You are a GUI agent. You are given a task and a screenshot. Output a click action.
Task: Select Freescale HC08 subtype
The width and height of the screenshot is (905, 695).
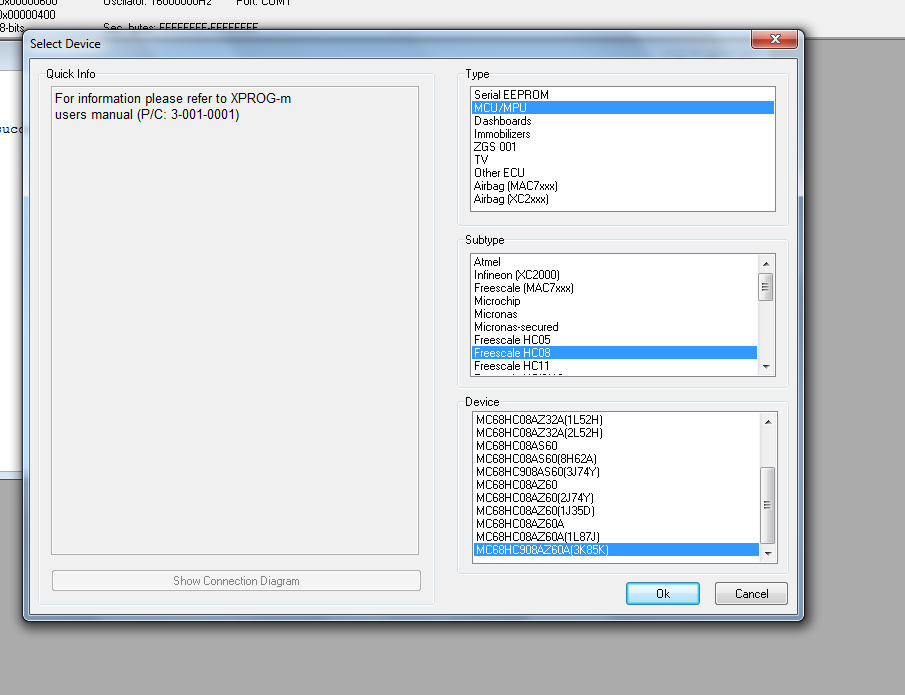614,353
